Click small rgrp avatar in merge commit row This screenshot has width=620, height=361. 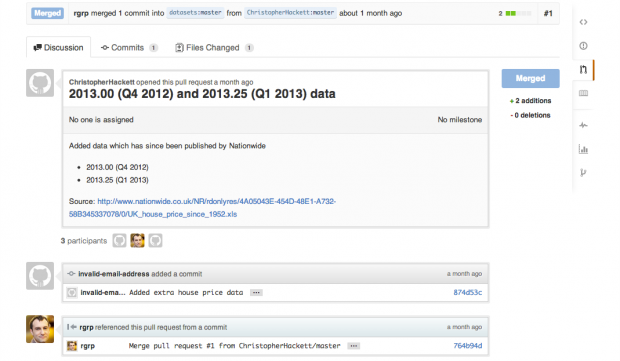click(72, 346)
